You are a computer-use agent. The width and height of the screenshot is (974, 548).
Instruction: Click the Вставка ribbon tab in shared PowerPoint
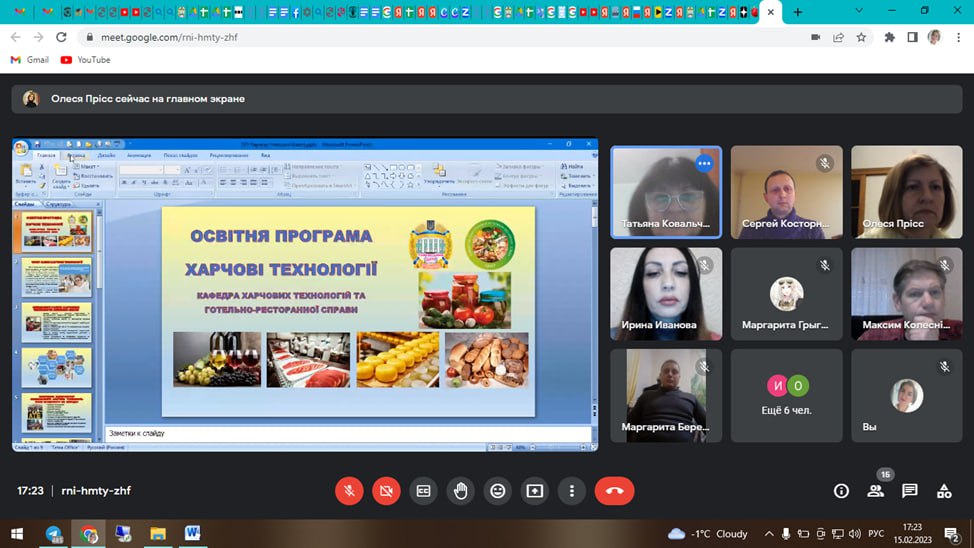pyautogui.click(x=76, y=155)
